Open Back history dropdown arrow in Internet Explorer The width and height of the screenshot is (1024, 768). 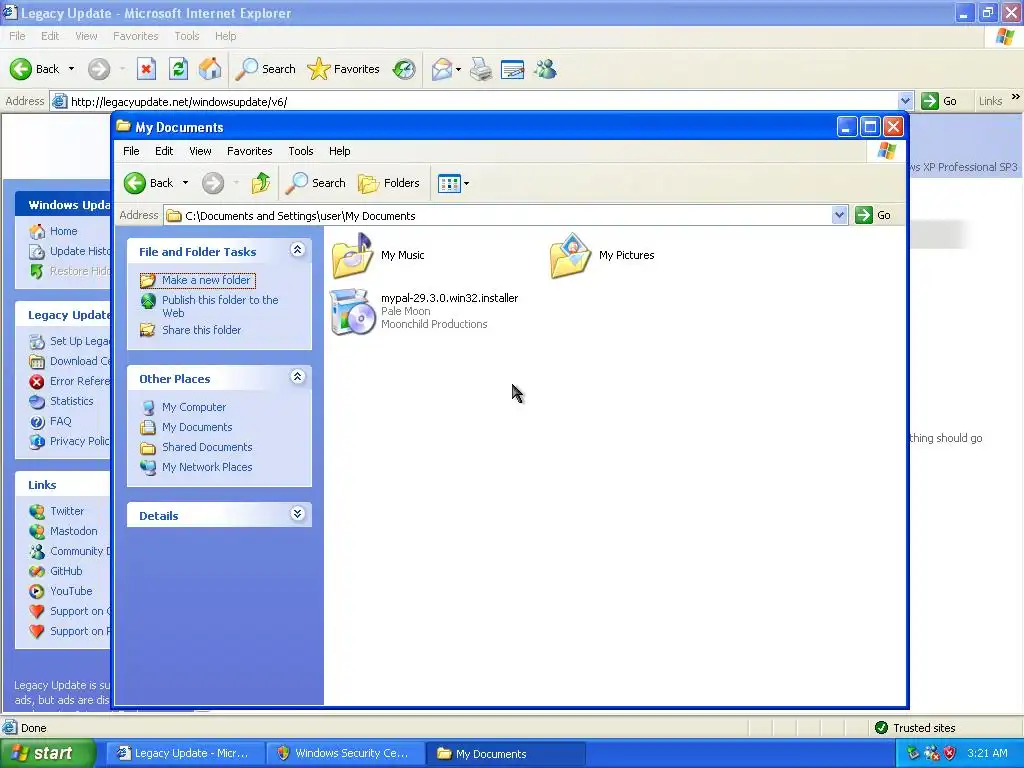coord(71,69)
